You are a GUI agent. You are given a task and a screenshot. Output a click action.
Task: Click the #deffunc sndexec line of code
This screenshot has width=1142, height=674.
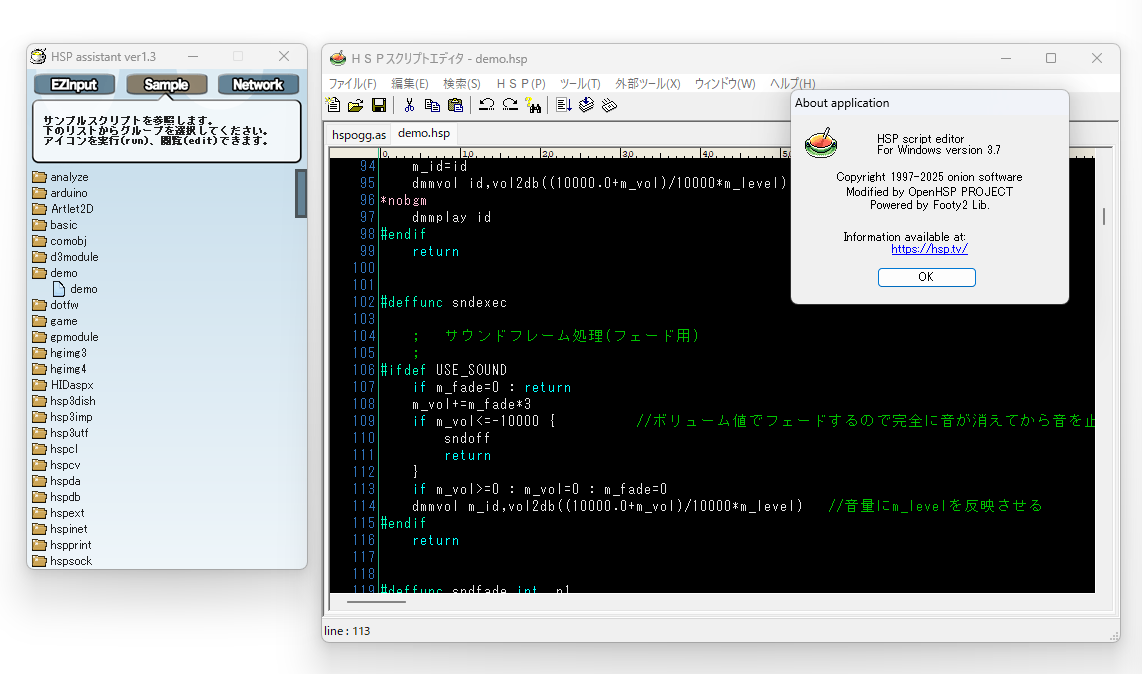pos(444,302)
